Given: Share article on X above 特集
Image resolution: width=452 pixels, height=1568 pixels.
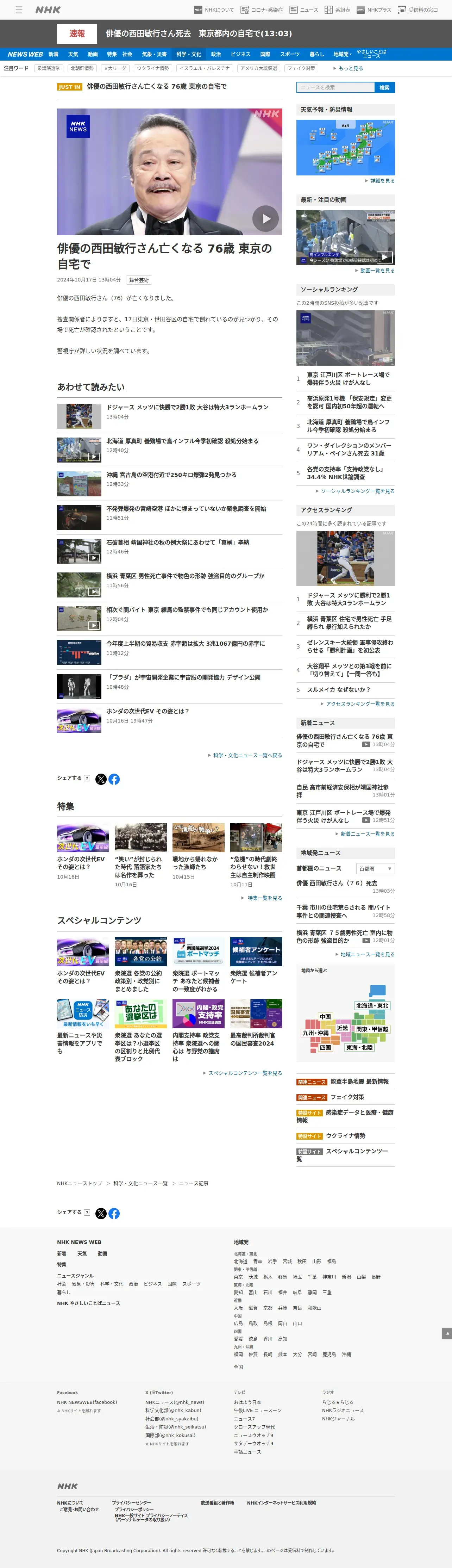Looking at the screenshot, I should click(x=101, y=779).
